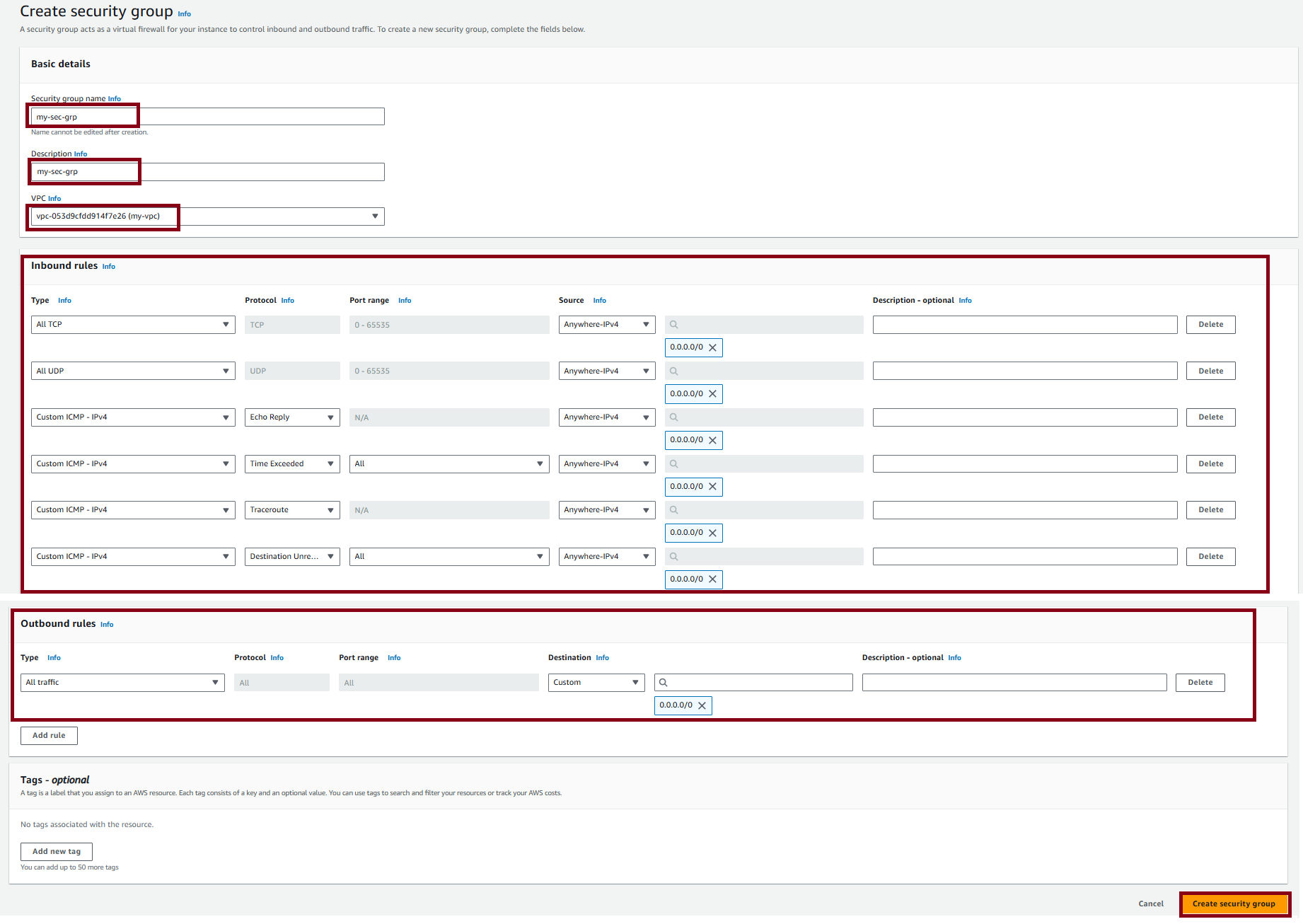Open Info link beside the Inbound rules heading
The width and height of the screenshot is (1303, 924).
coord(108,267)
